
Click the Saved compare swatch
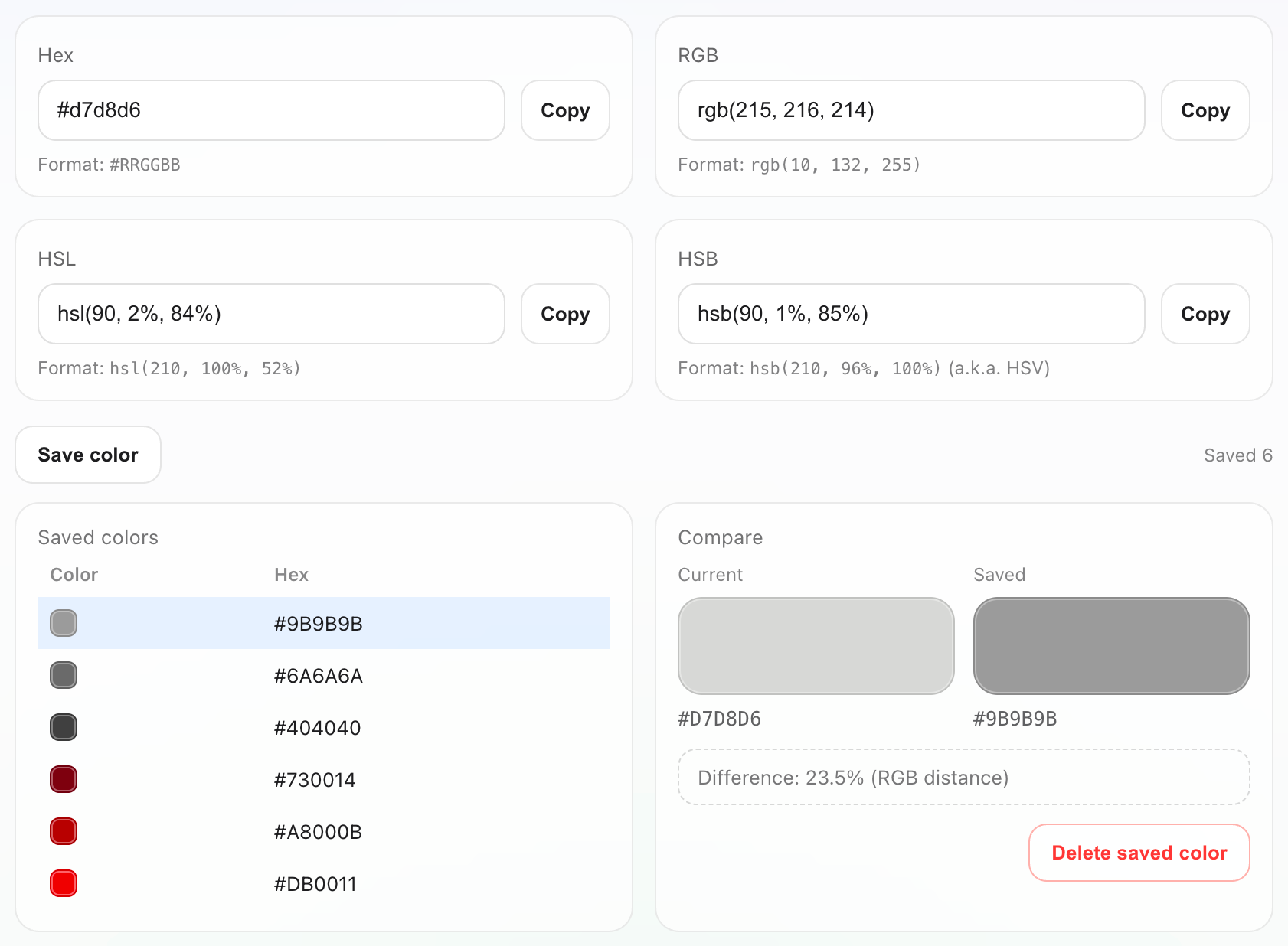tap(1112, 646)
